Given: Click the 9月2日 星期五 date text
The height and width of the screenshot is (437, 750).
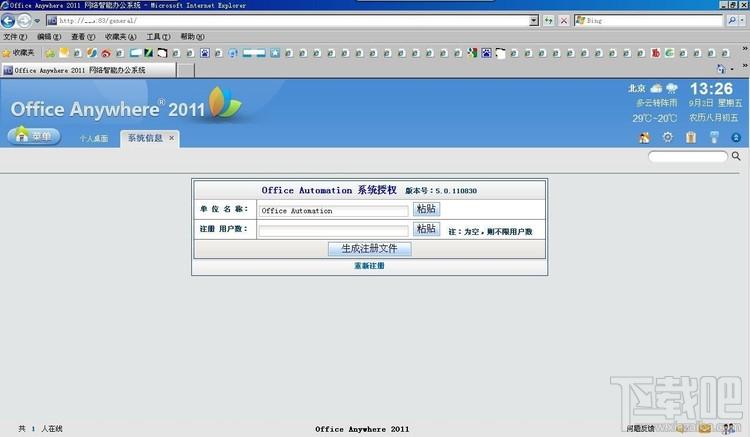Looking at the screenshot, I should click(x=715, y=103).
